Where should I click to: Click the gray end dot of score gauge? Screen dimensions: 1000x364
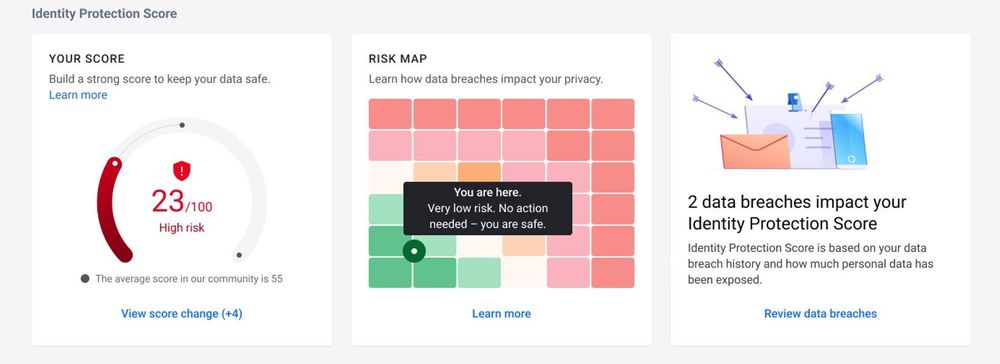239,255
